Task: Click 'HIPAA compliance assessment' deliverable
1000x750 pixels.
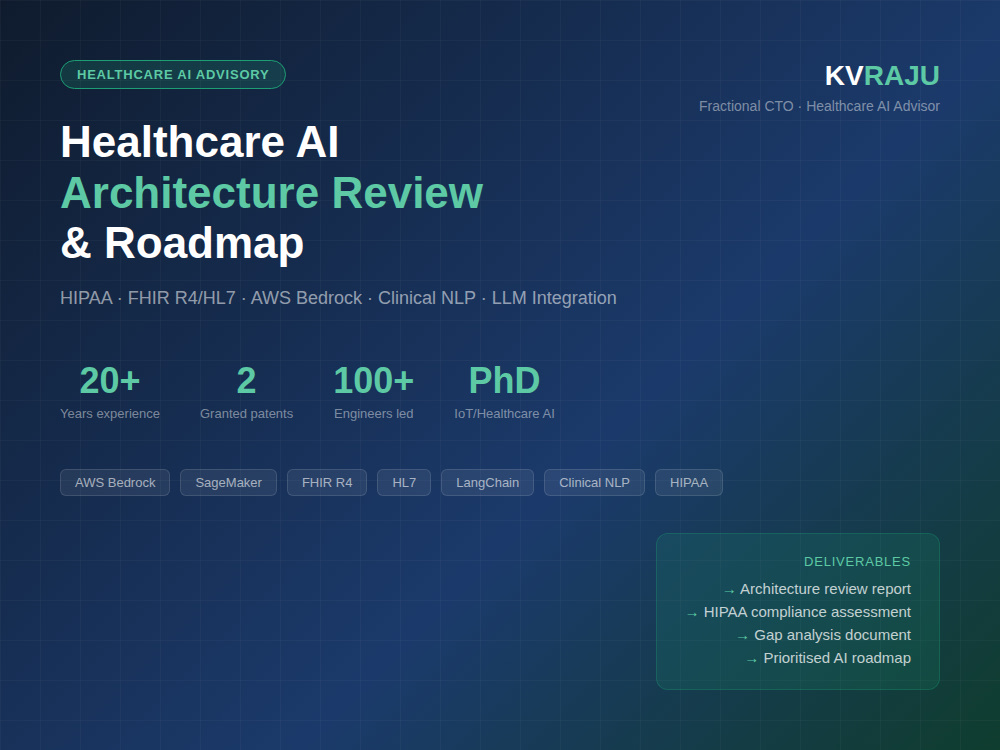Action: coord(807,612)
